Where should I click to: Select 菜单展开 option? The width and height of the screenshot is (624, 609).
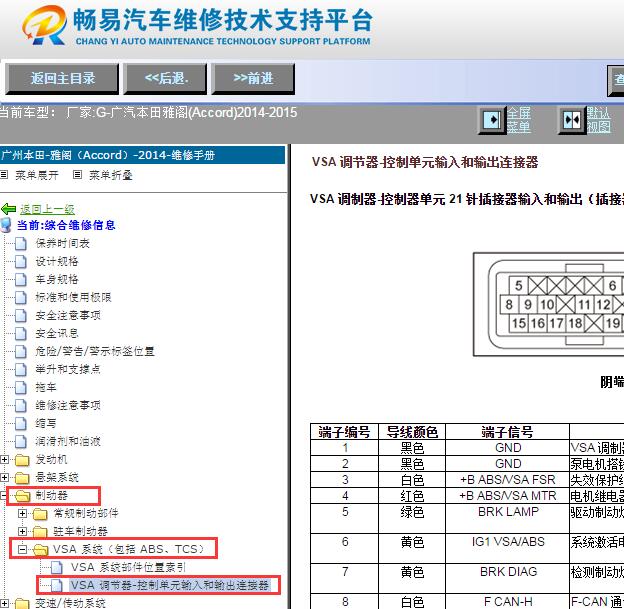point(37,175)
